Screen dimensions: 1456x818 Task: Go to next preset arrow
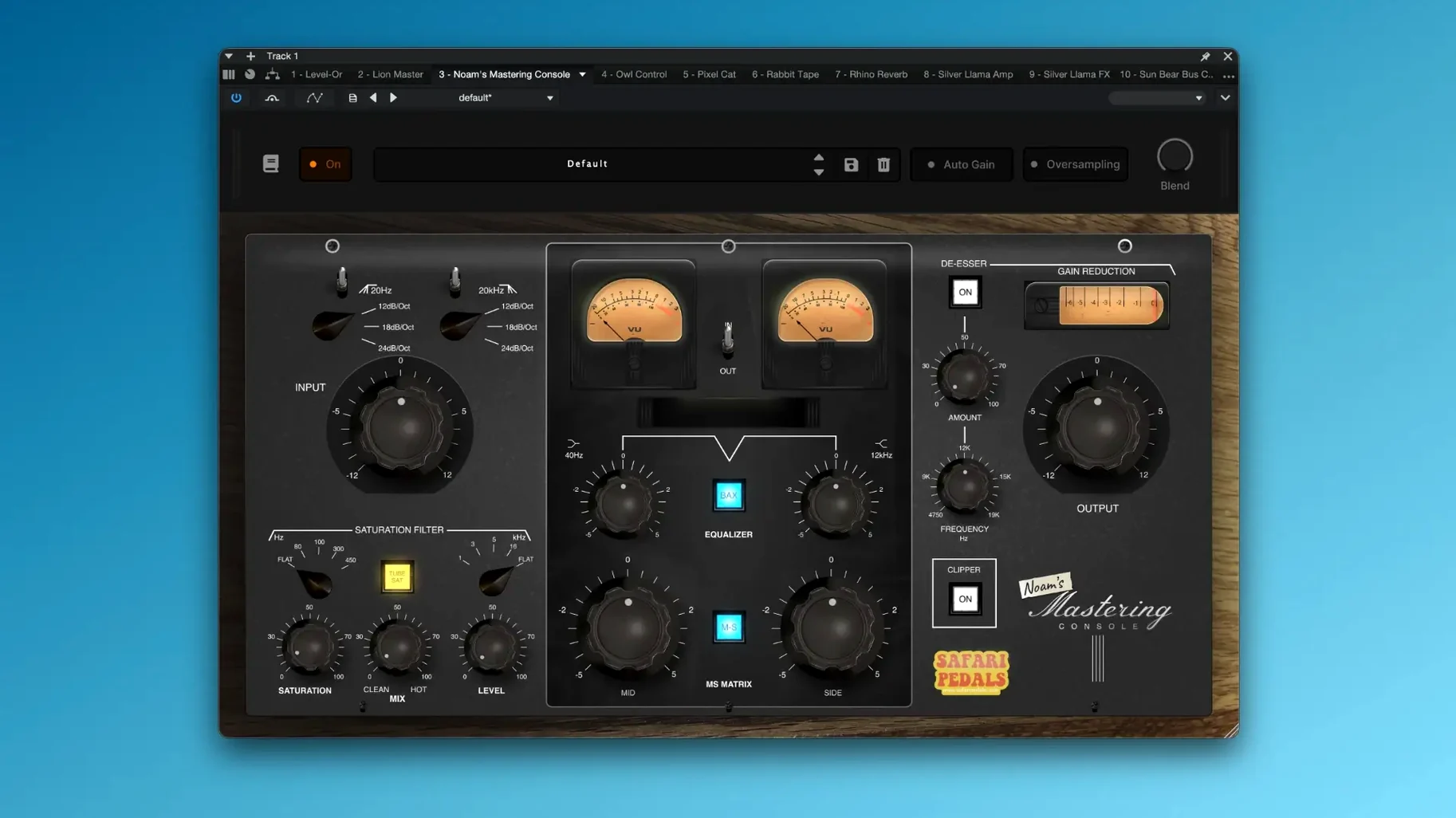[x=393, y=98]
